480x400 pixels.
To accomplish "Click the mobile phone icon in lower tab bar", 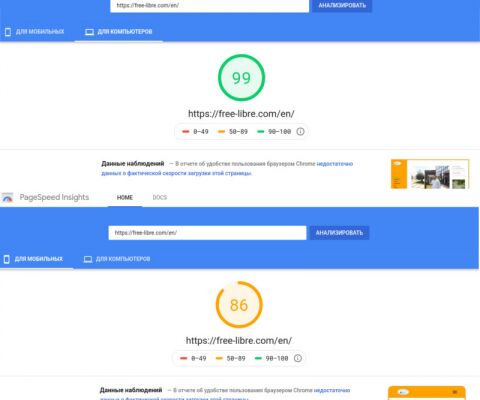I will 6,259.
